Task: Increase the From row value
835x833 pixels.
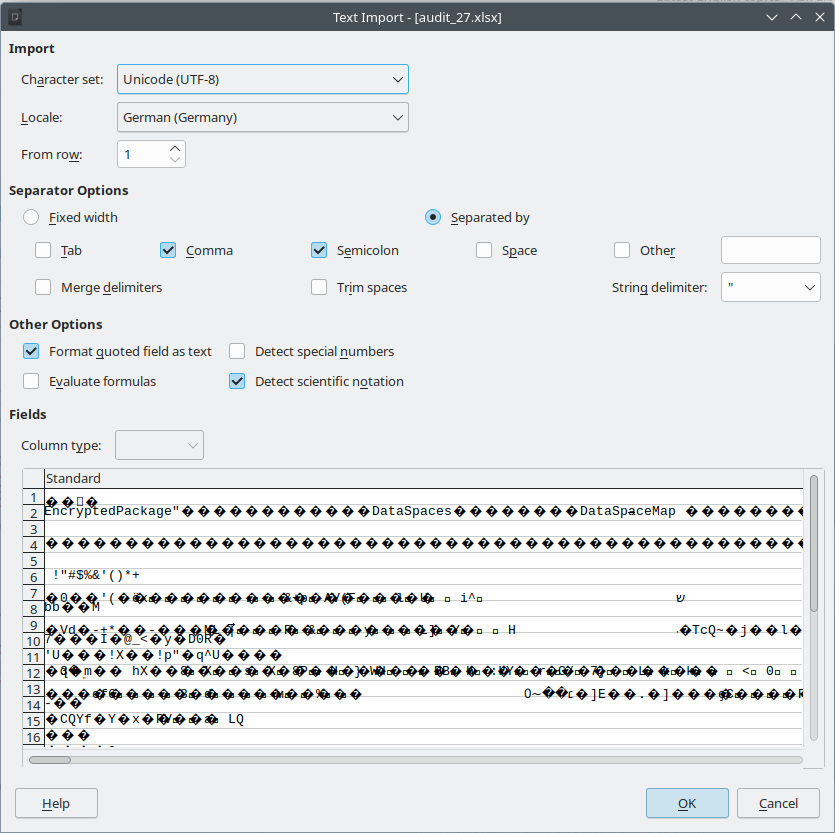Action: pos(175,149)
